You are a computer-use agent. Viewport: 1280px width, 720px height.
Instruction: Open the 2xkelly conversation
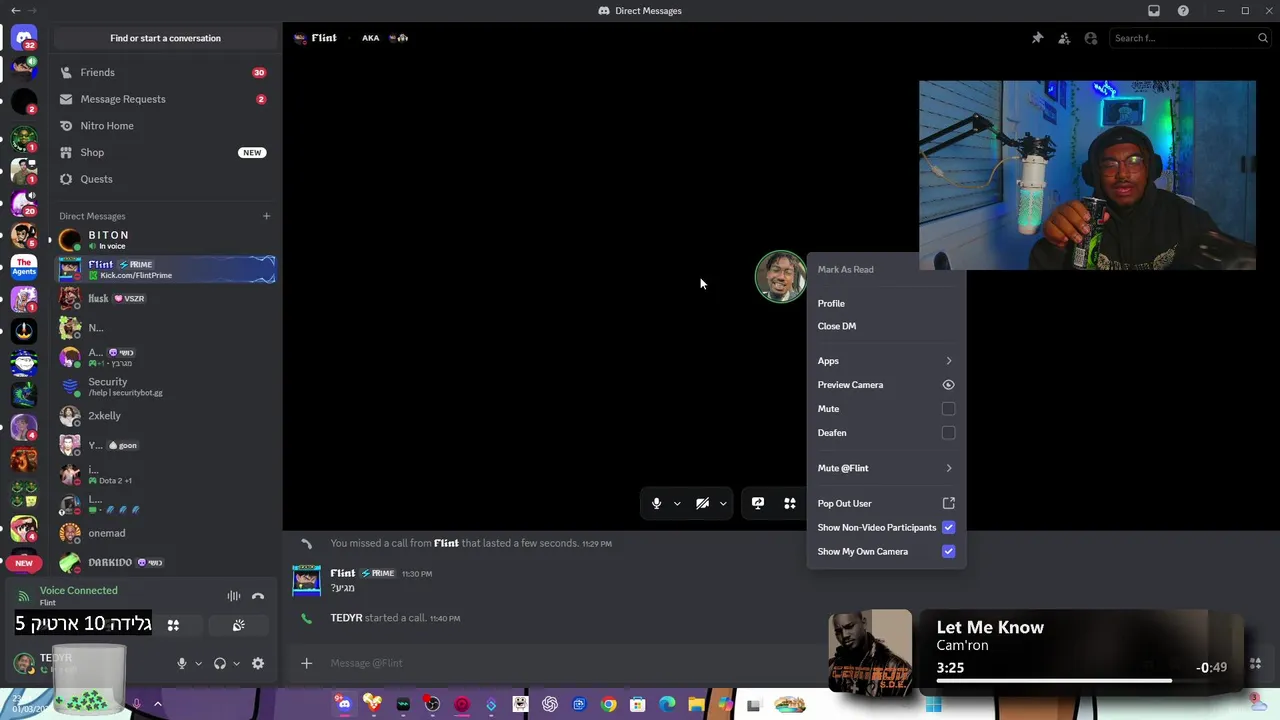pos(164,416)
